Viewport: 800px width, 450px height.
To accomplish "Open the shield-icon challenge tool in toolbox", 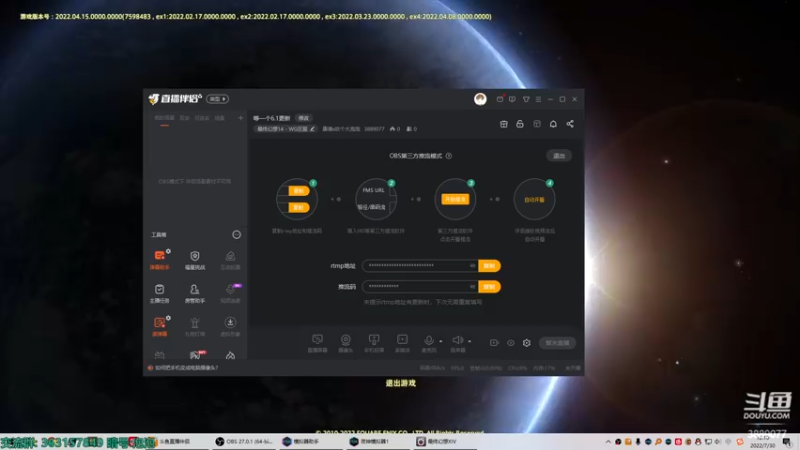I will pyautogui.click(x=194, y=259).
